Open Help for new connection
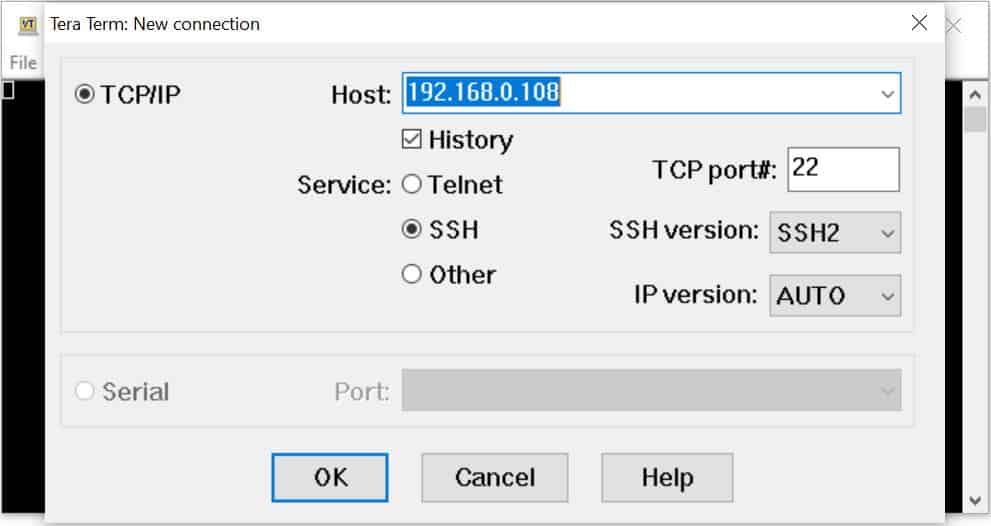 [667, 477]
